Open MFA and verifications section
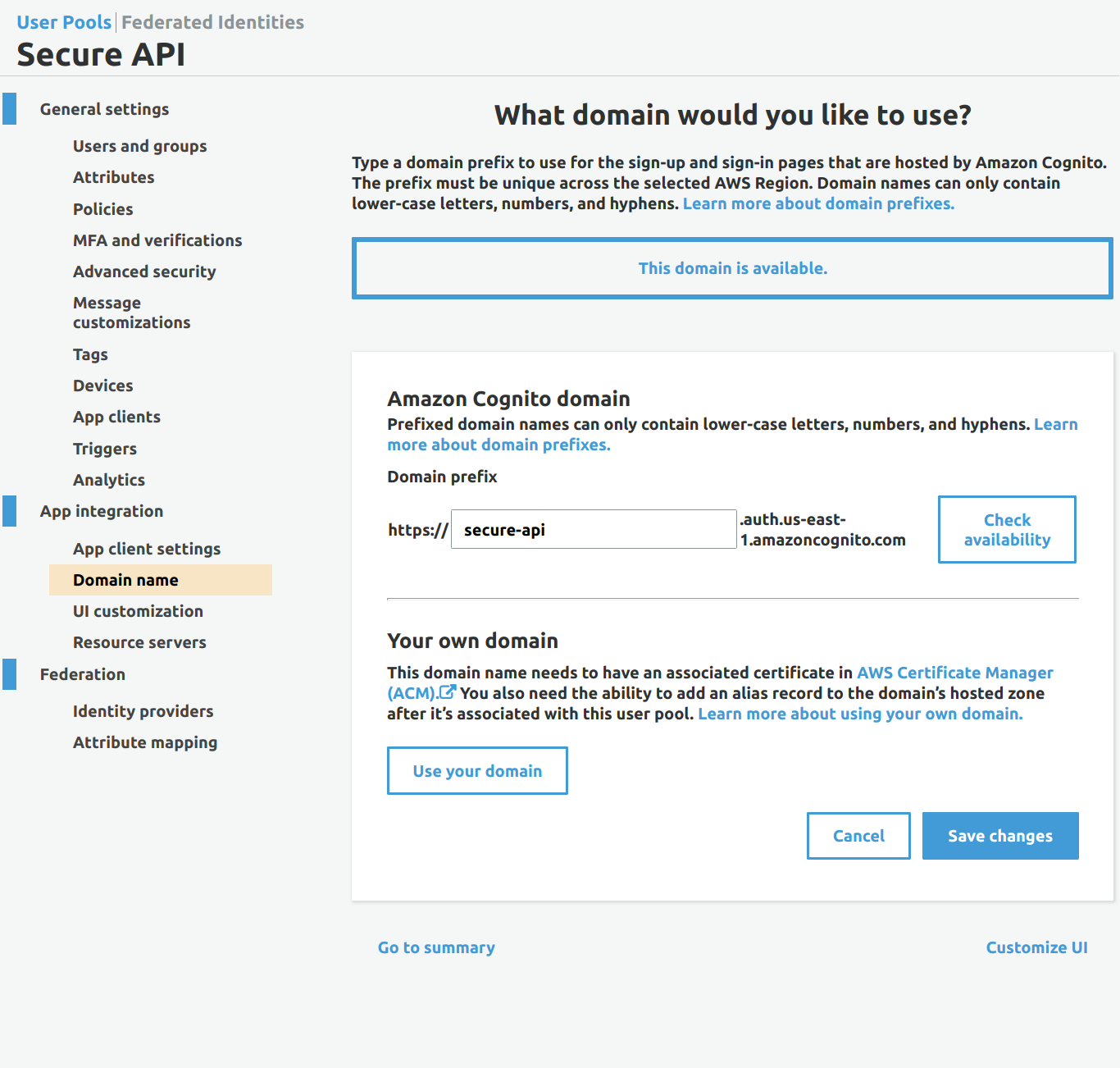The width and height of the screenshot is (1120, 1068). point(157,240)
